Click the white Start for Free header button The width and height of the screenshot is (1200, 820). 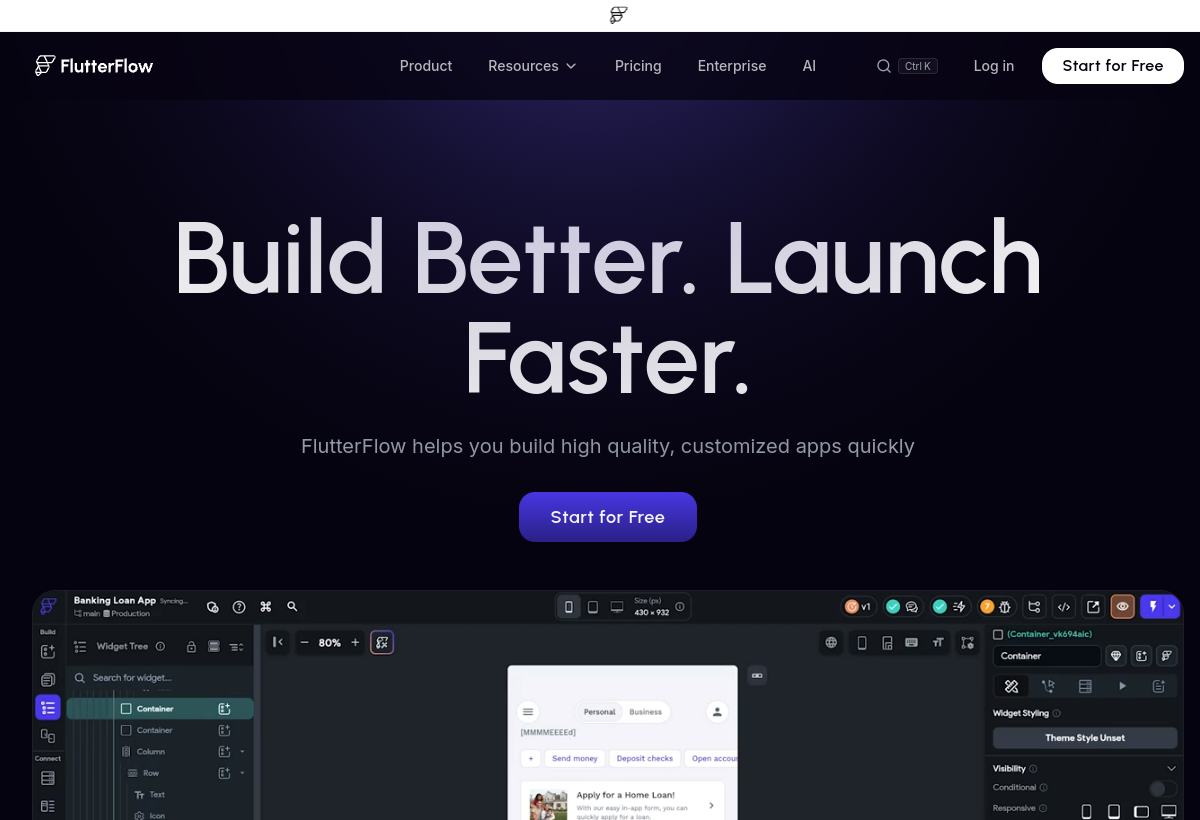tap(1113, 66)
